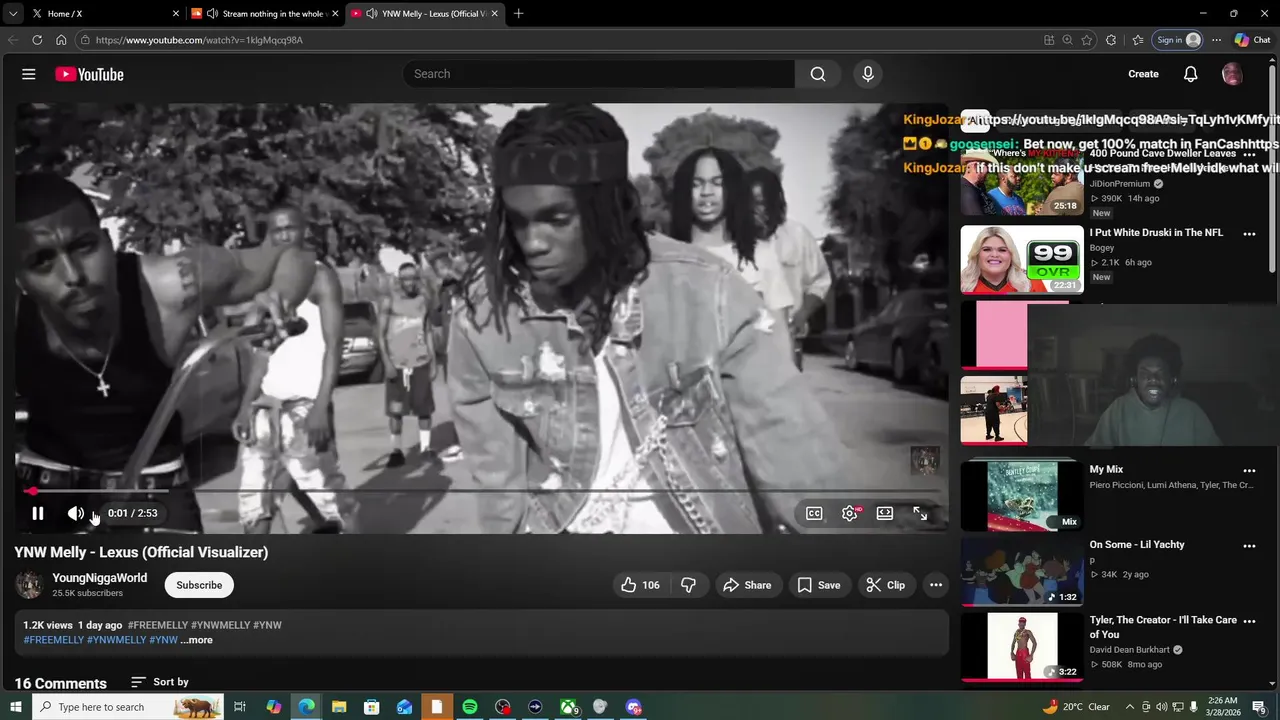Screen dimensions: 1280x720
Task: Dislike the video
Action: 688,585
